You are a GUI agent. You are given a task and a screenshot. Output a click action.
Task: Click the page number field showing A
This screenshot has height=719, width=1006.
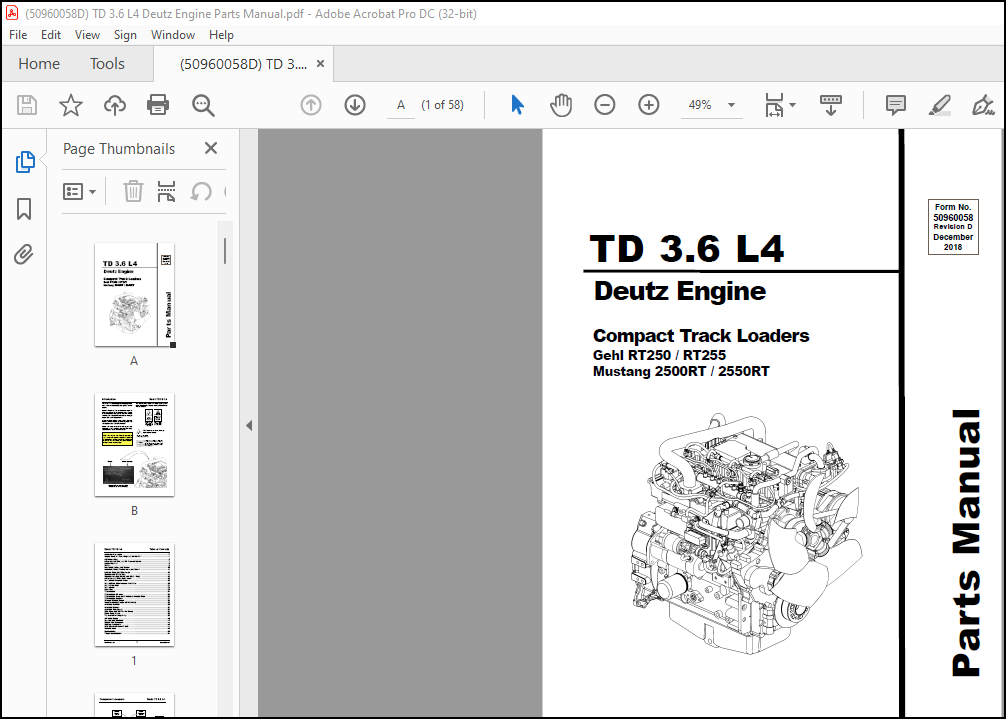(401, 105)
